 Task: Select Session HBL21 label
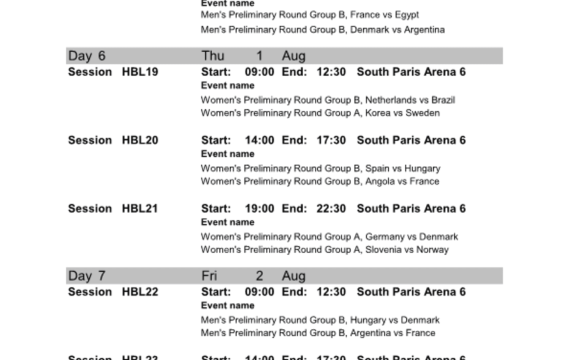[x=113, y=208]
